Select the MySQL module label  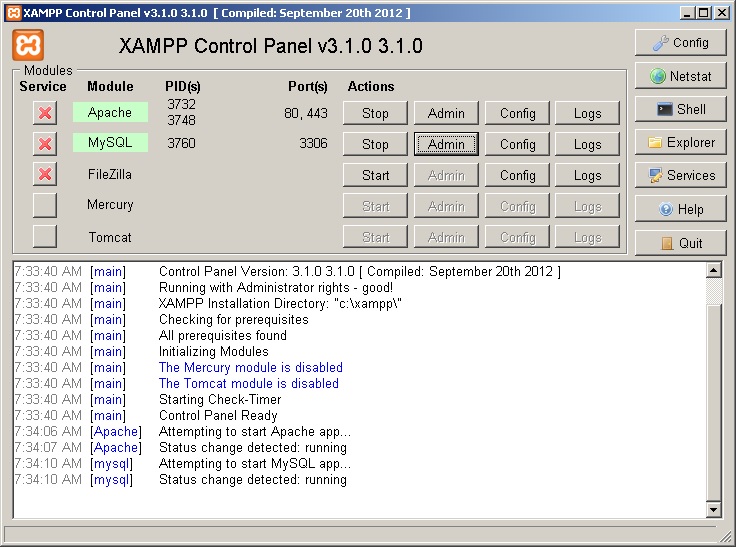110,142
